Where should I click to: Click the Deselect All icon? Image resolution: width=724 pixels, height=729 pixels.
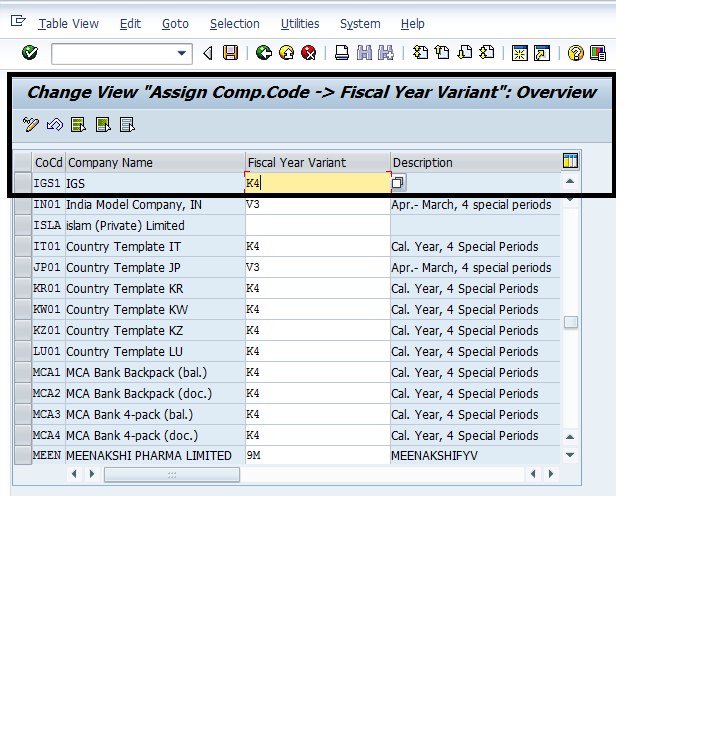tap(127, 125)
